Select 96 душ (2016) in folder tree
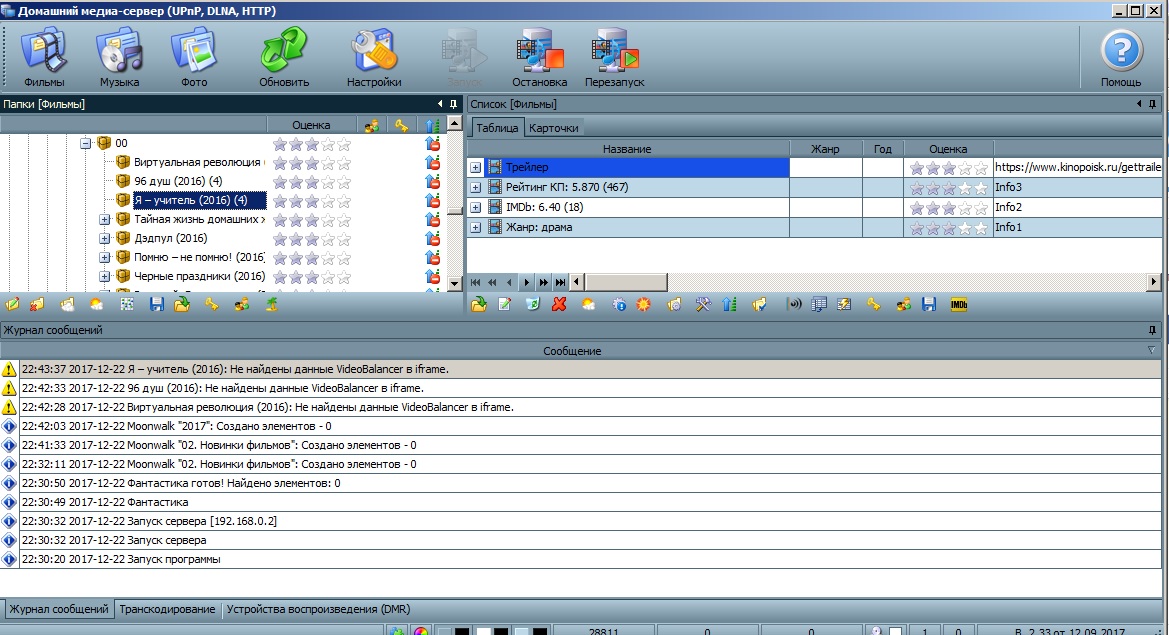 [x=178, y=181]
